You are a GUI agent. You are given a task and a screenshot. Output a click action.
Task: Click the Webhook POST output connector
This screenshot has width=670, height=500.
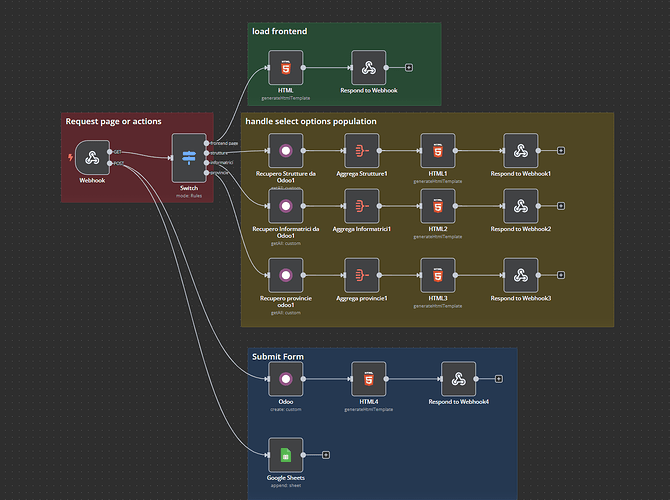110,163
